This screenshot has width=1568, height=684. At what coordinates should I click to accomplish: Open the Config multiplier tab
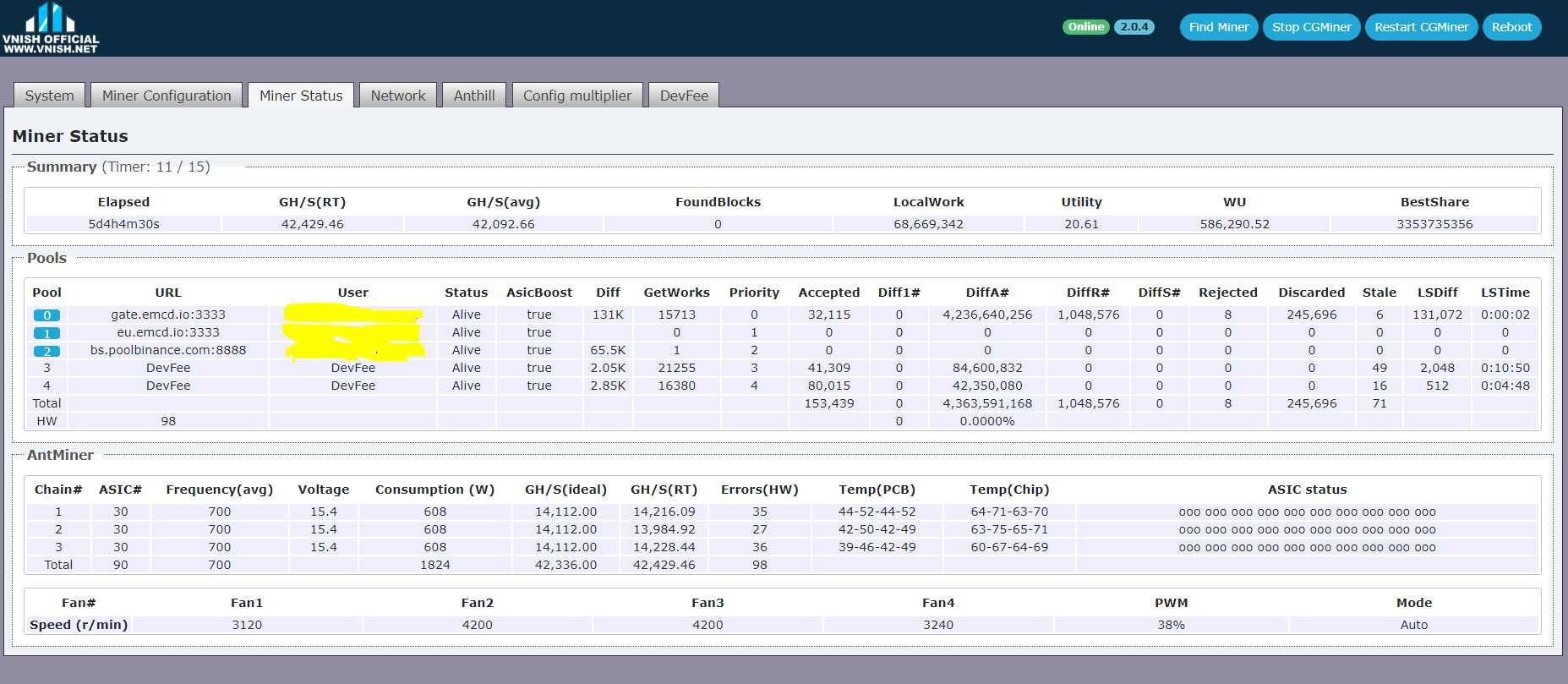(577, 96)
